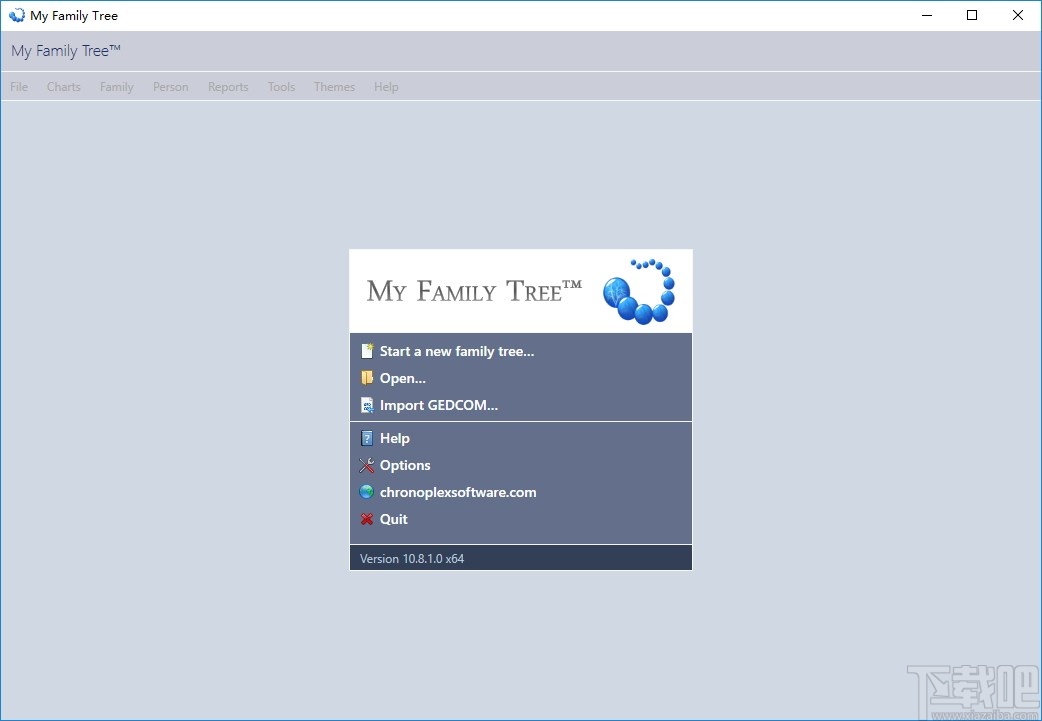This screenshot has height=721, width=1042.
Task: Choose Open... on the start panel
Action: coord(403,378)
